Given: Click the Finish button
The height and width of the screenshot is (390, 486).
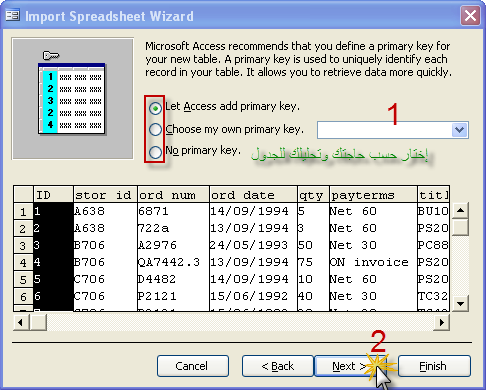Looking at the screenshot, I should click(434, 366).
